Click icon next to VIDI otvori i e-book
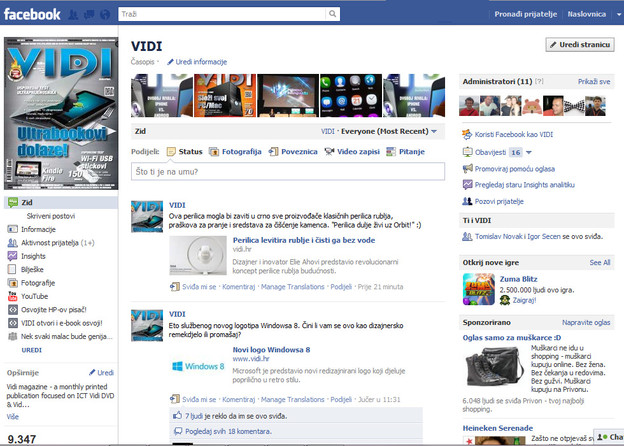Viewport: 624px width, 446px height. [13, 323]
